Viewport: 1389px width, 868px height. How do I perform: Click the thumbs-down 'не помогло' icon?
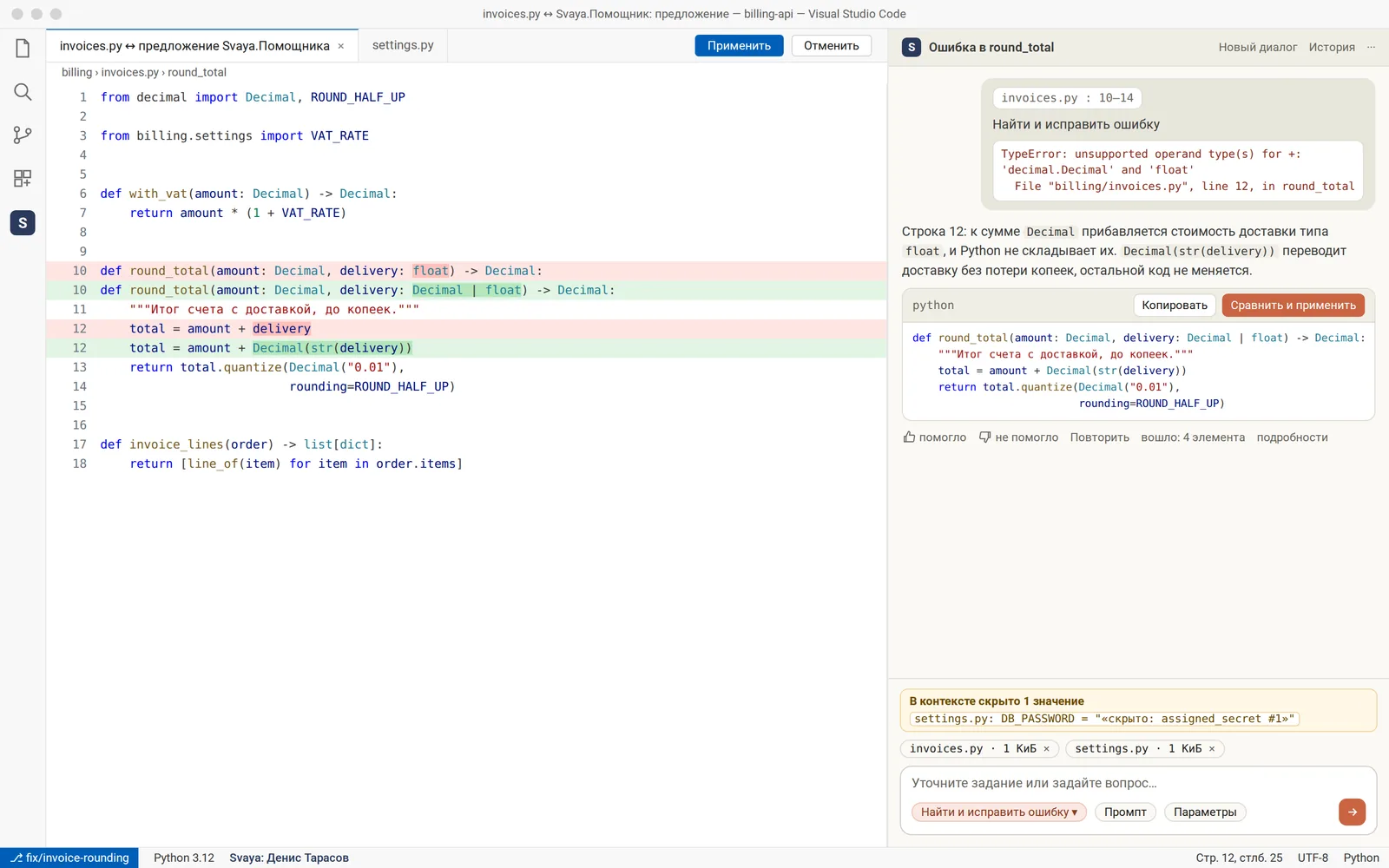pos(984,437)
